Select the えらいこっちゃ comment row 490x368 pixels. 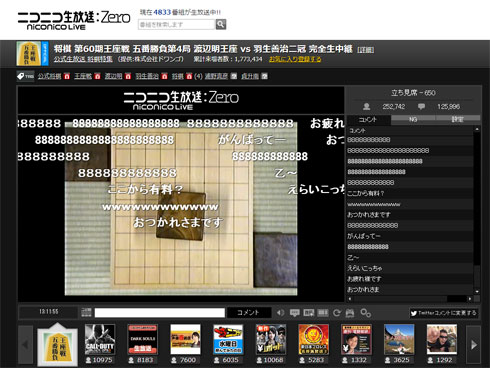[410, 268]
